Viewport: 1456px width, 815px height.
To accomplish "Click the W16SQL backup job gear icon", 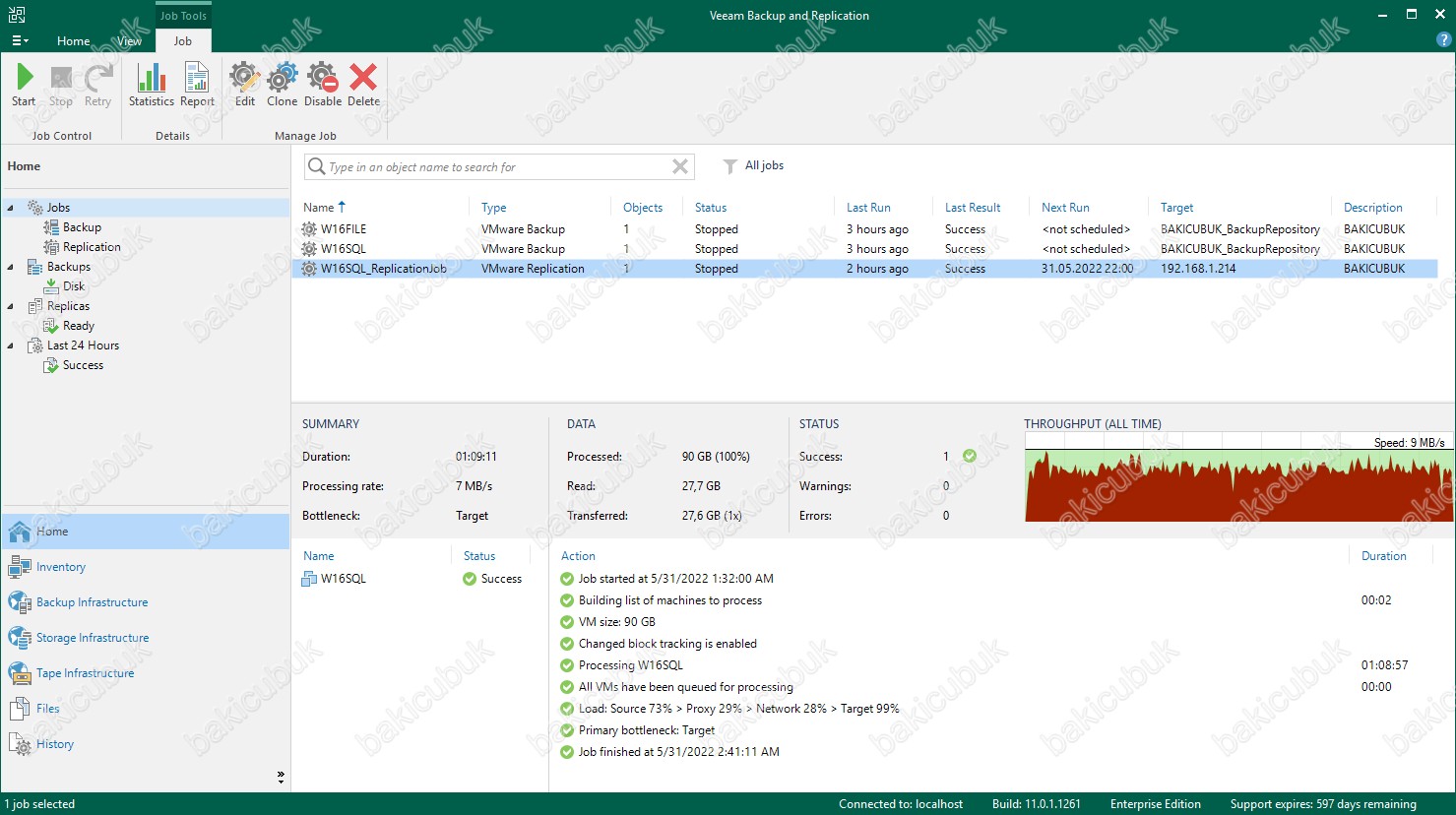I will 309,249.
